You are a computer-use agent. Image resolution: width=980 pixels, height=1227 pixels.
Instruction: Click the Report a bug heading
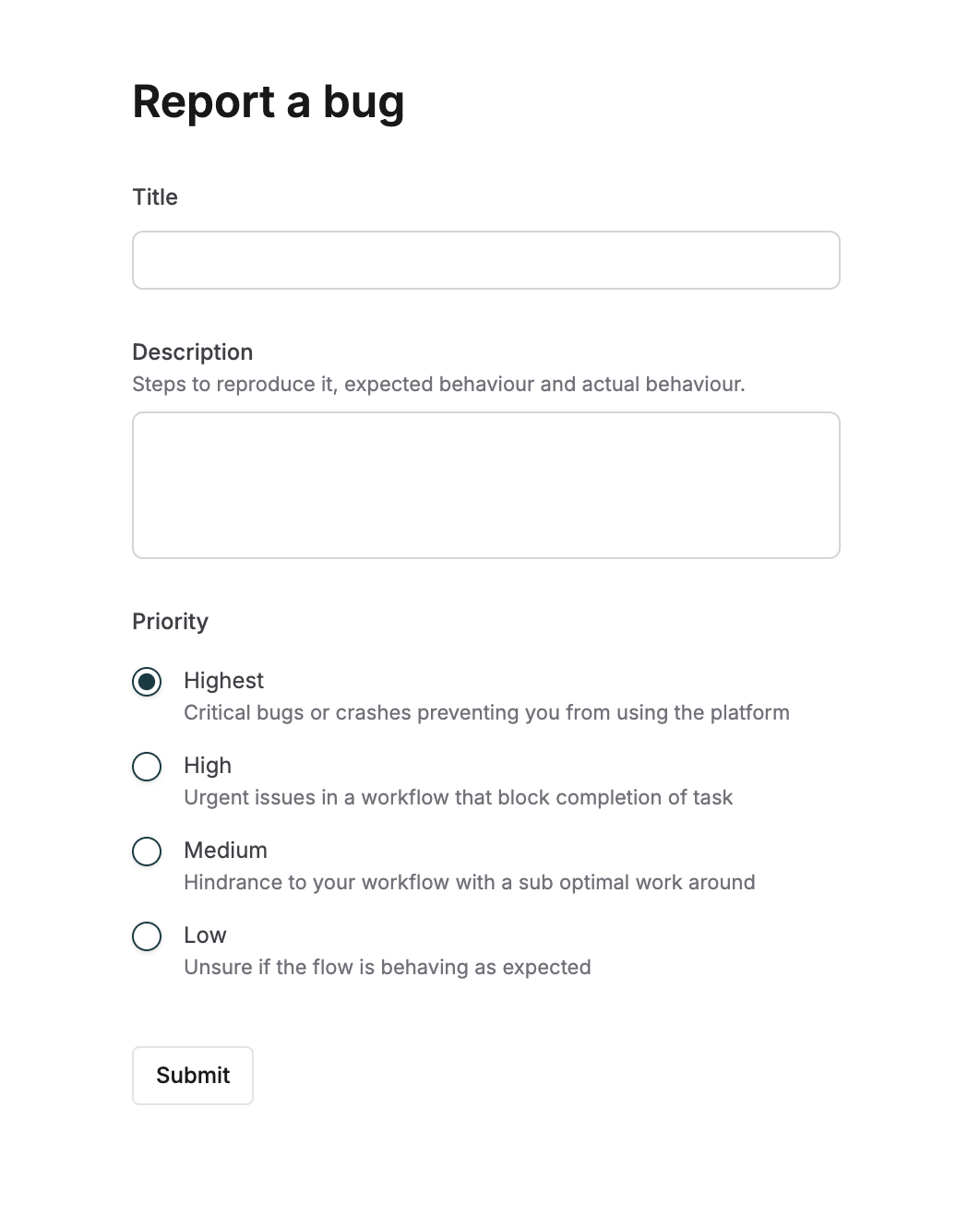(269, 101)
